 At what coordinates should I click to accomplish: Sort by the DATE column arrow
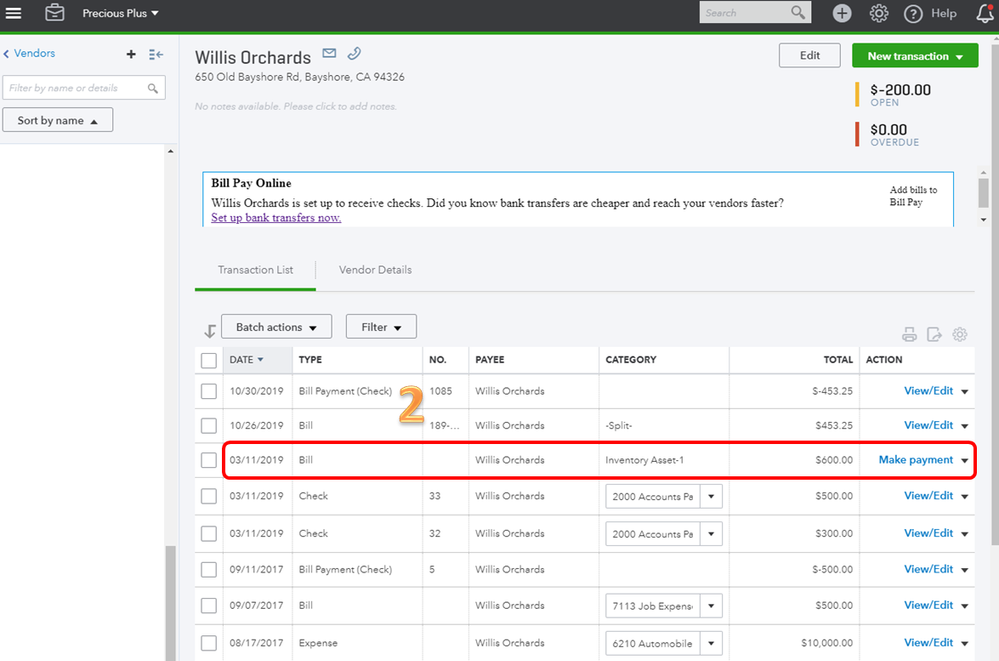click(260, 360)
